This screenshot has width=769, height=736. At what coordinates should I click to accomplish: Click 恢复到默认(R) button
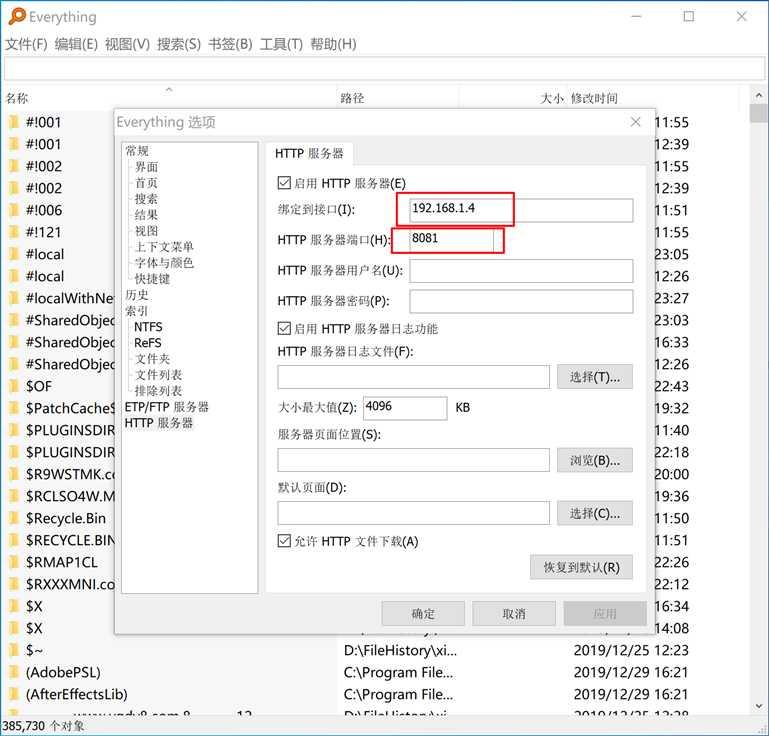[x=581, y=567]
